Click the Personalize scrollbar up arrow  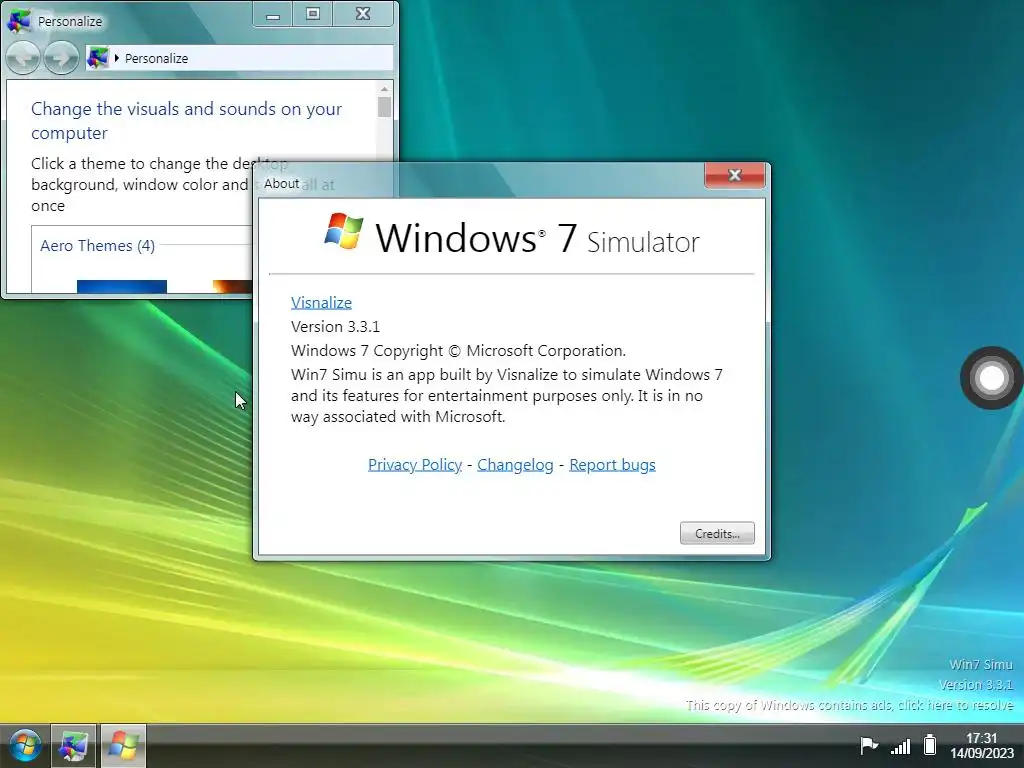(x=384, y=89)
